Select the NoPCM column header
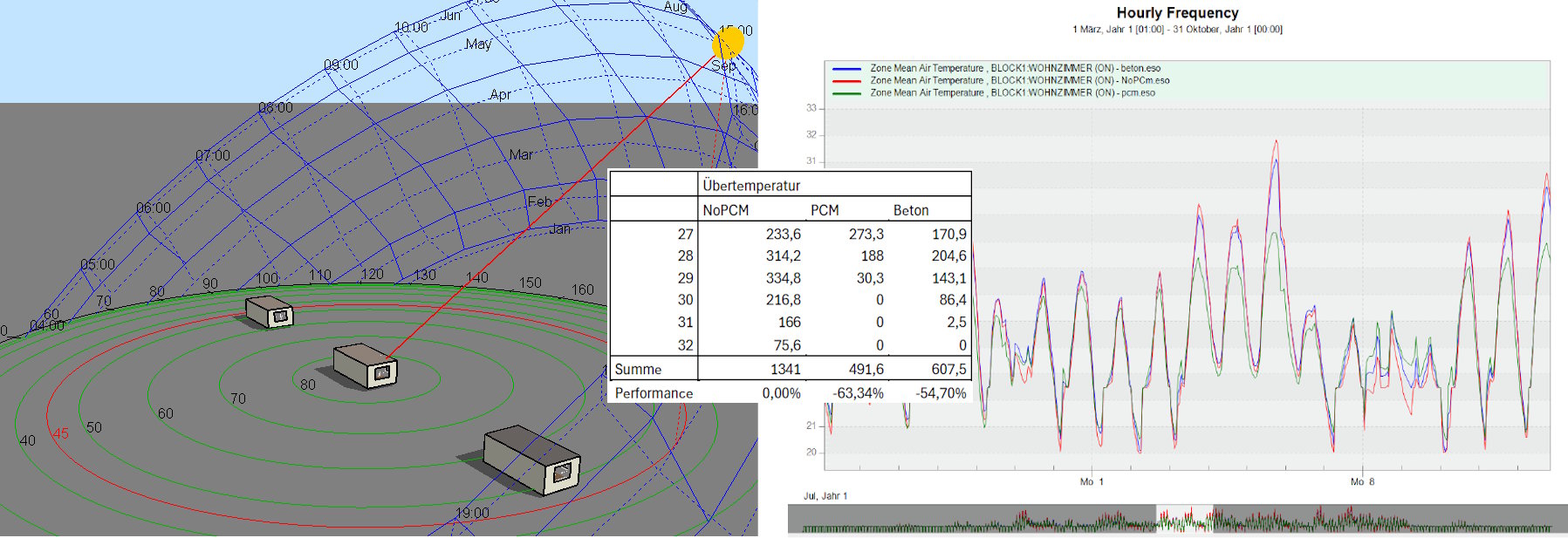The height and width of the screenshot is (538, 1568). (725, 210)
